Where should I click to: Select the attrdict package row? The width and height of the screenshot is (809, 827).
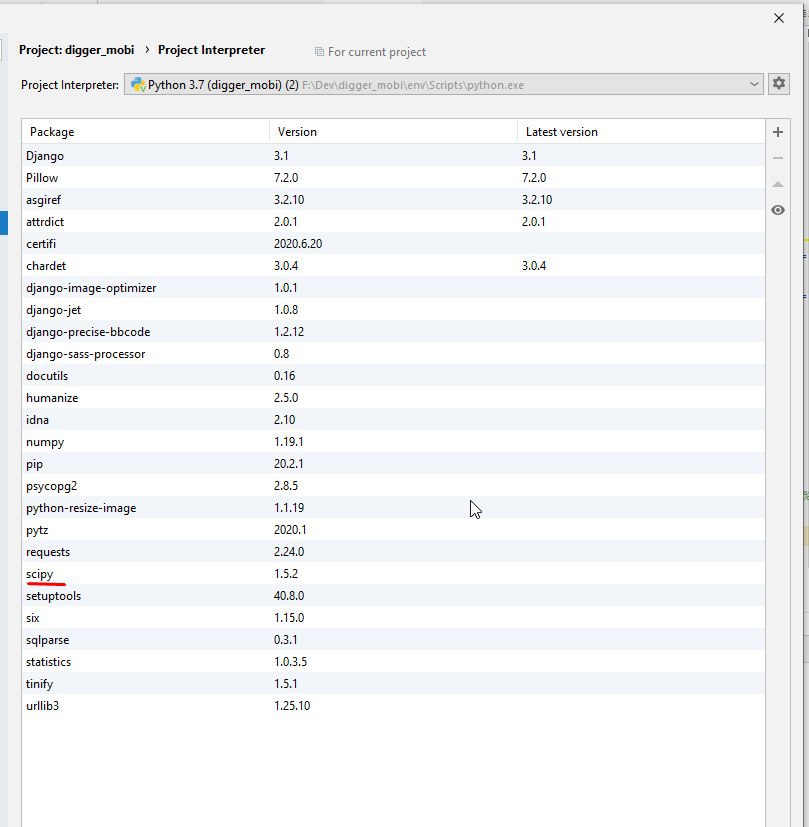pos(393,222)
